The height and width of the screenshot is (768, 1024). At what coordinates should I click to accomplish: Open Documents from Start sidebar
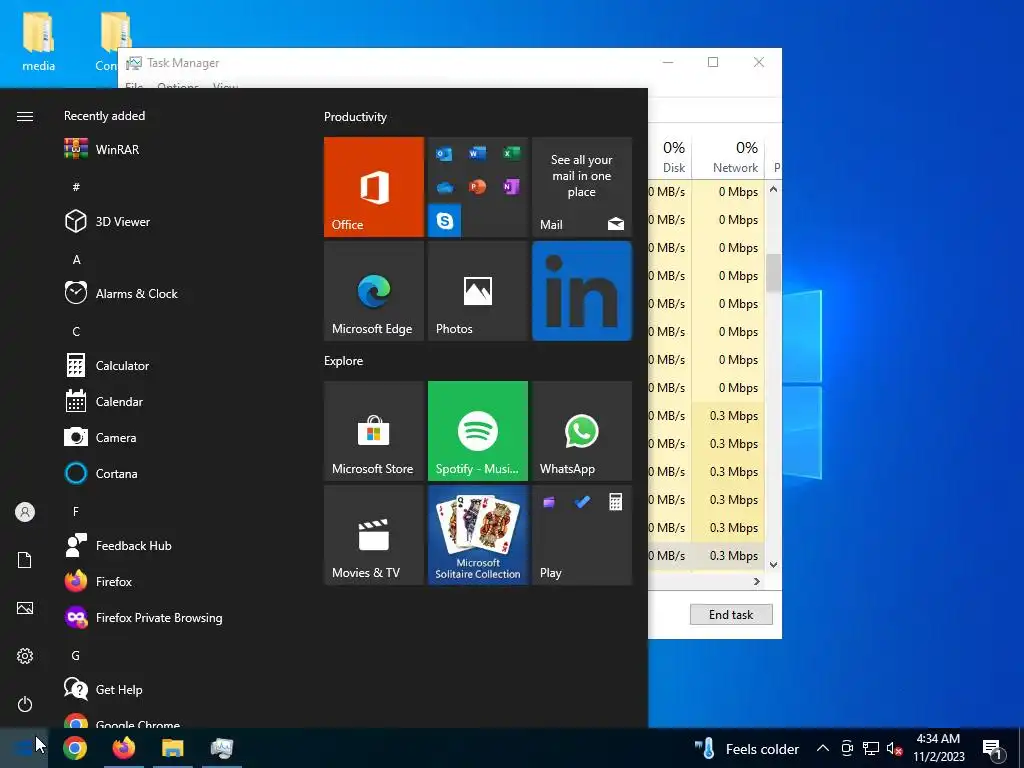(x=25, y=560)
